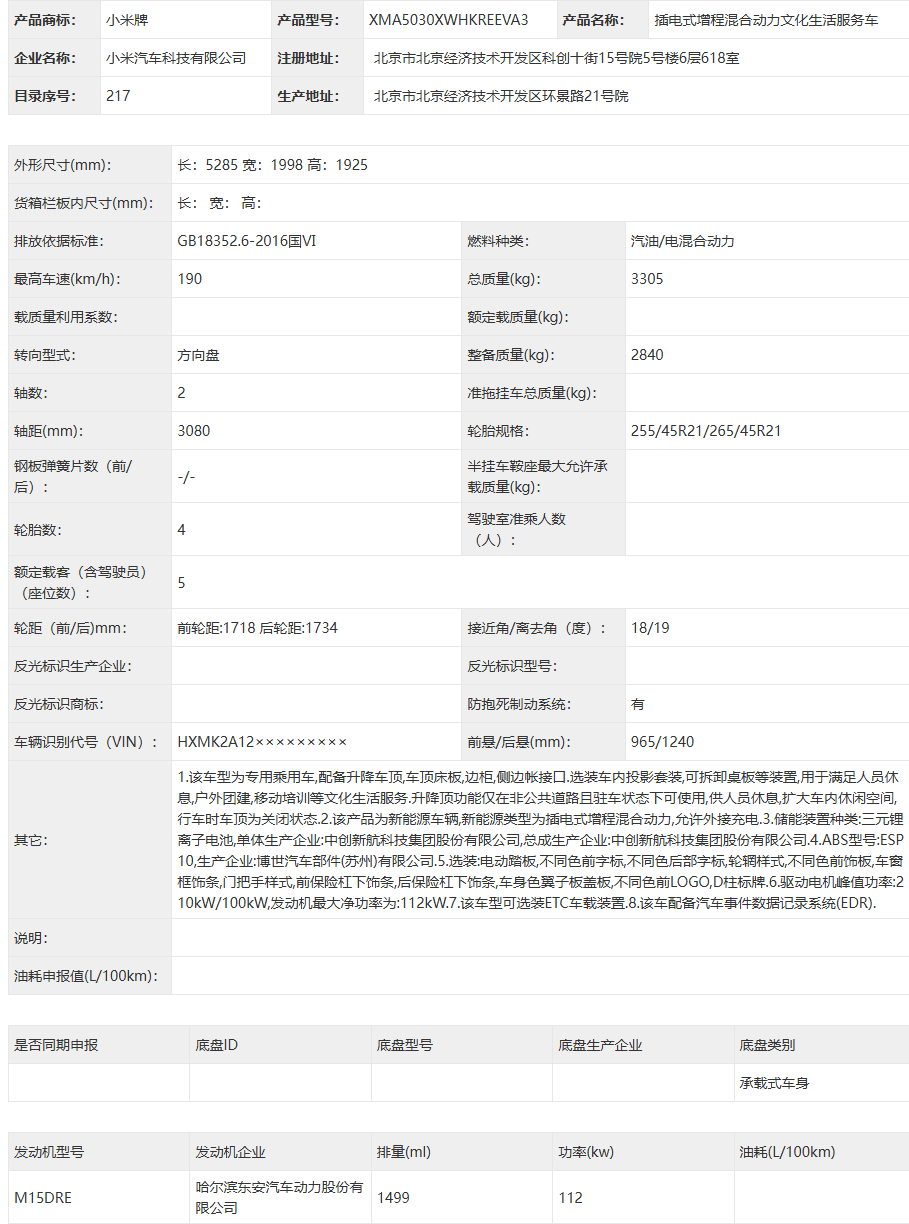The image size is (909, 1224).
Task: Click the total mass value 3305
Action: point(647,279)
